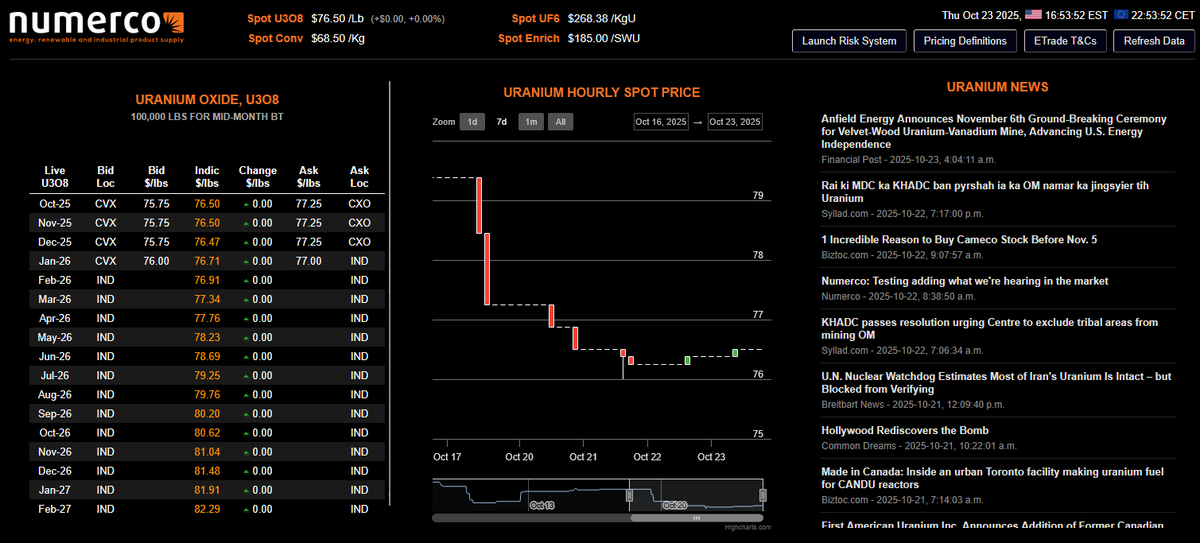Click the left handle of chart navigator
Image resolution: width=1200 pixels, height=543 pixels.
click(630, 495)
